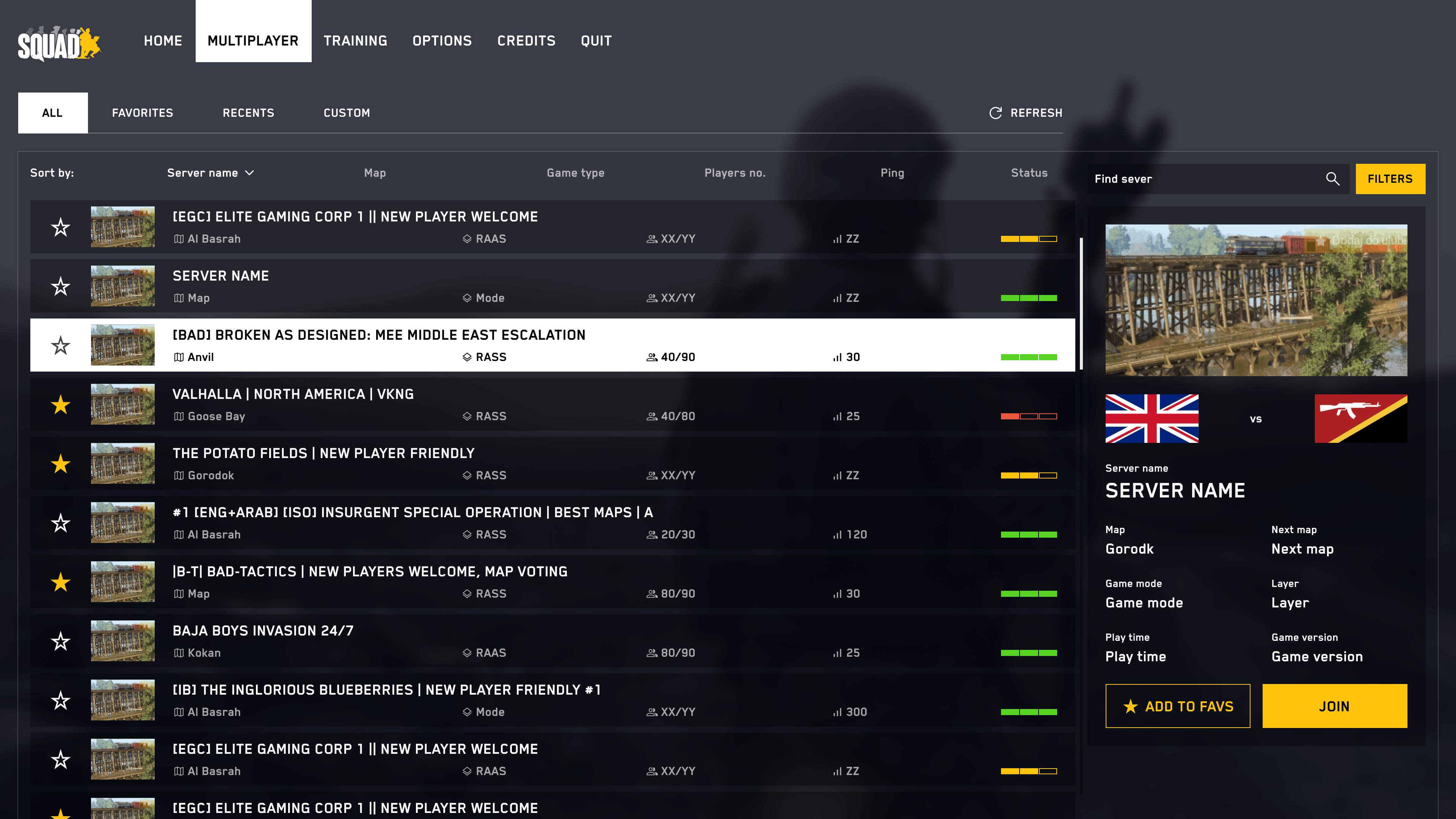Screen dimensions: 1456x819
Task: Go to the CREDITS tab
Action: tap(526, 41)
